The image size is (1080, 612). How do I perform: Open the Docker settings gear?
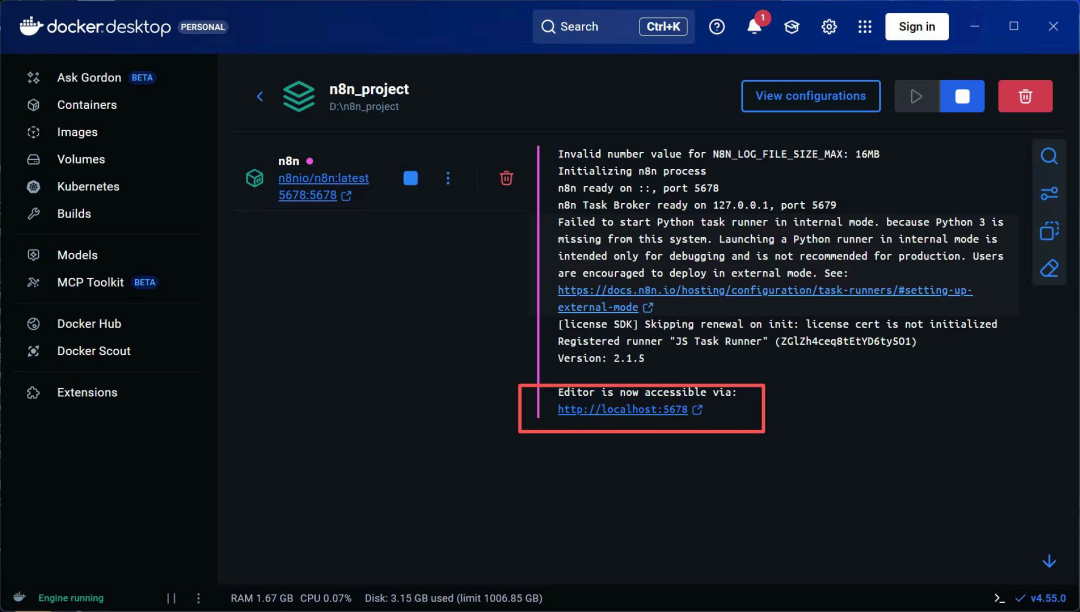tap(828, 26)
